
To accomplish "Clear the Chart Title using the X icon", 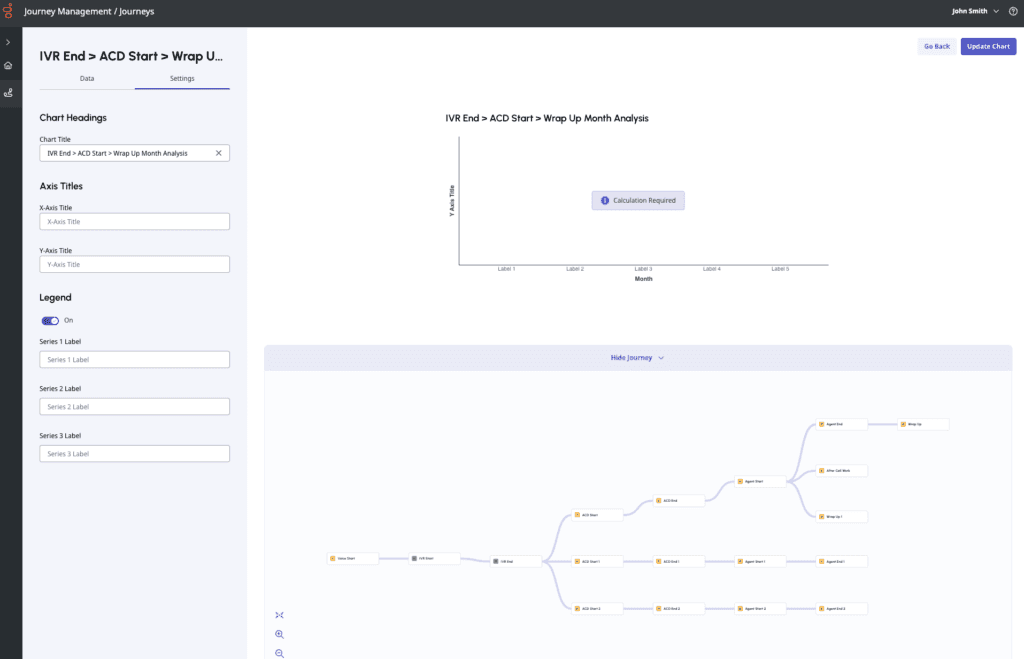I will [218, 153].
